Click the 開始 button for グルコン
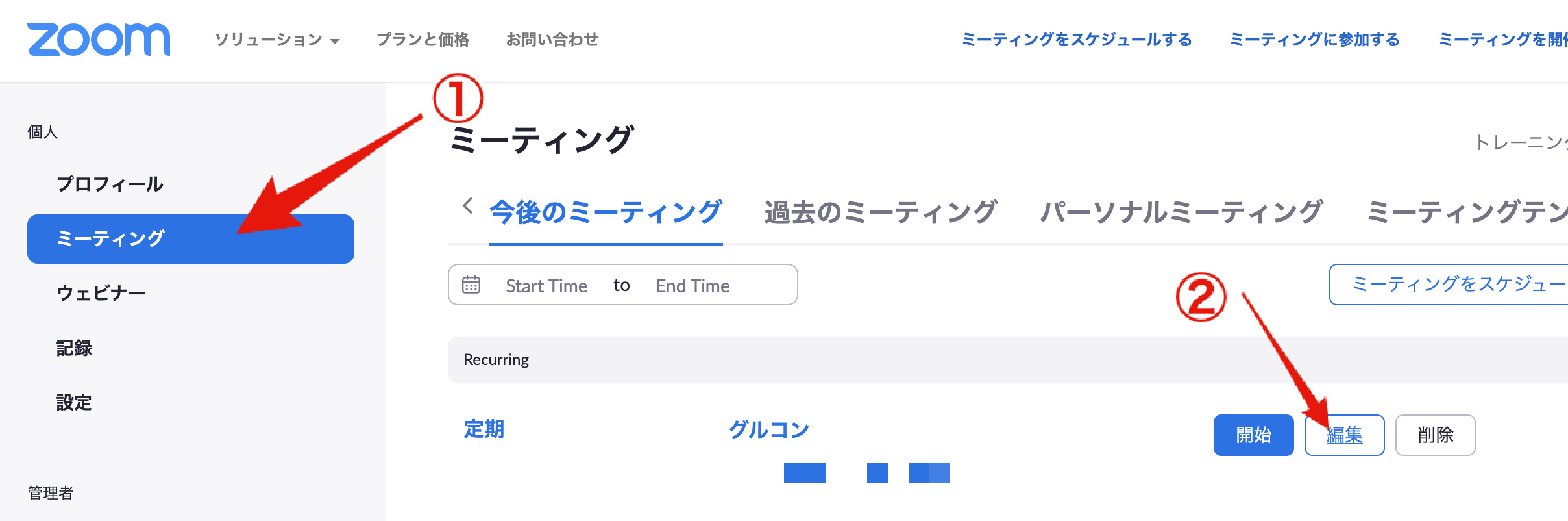This screenshot has height=521, width=1568. tap(1254, 435)
